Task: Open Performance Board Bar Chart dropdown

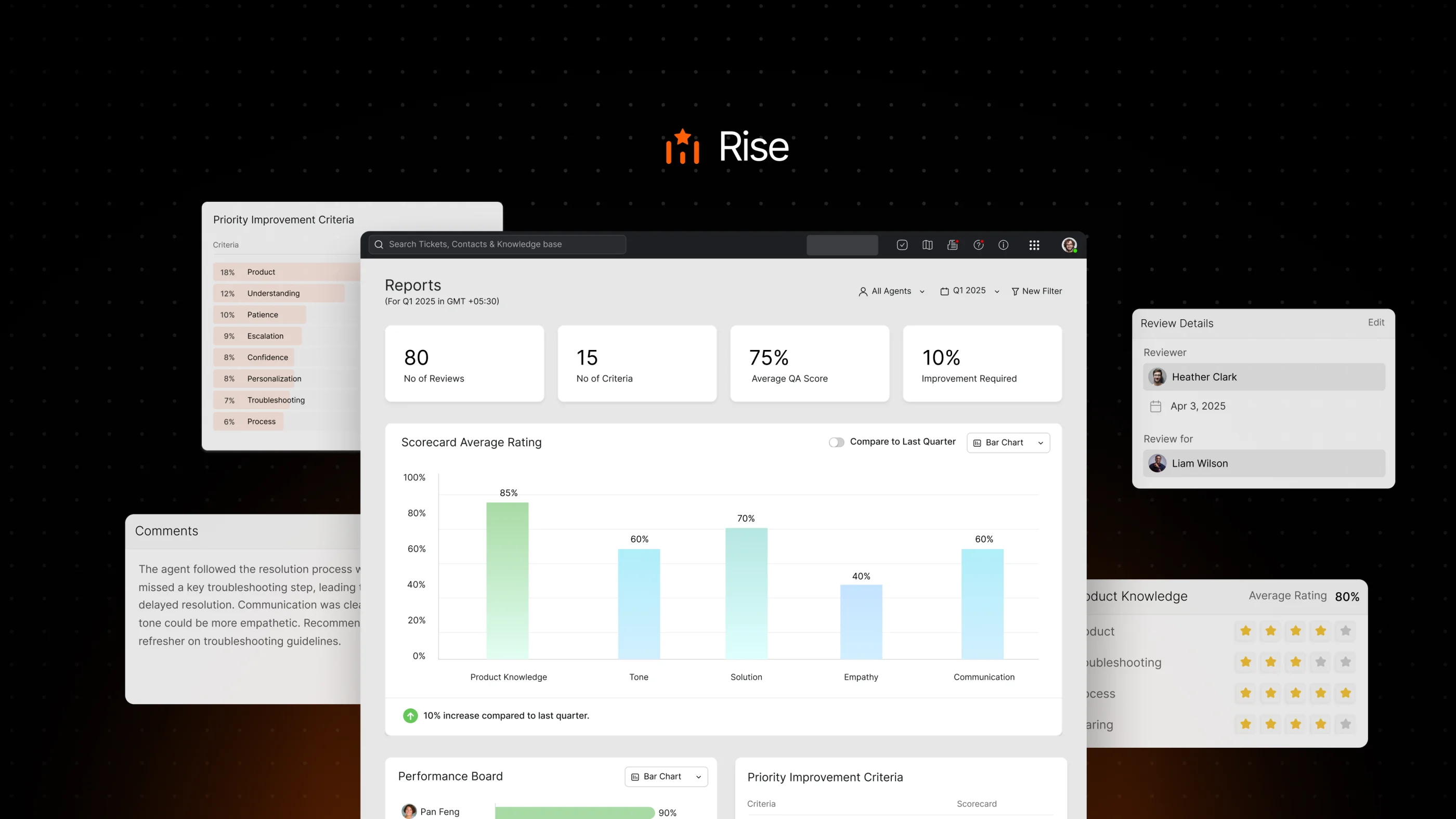Action: 666,776
